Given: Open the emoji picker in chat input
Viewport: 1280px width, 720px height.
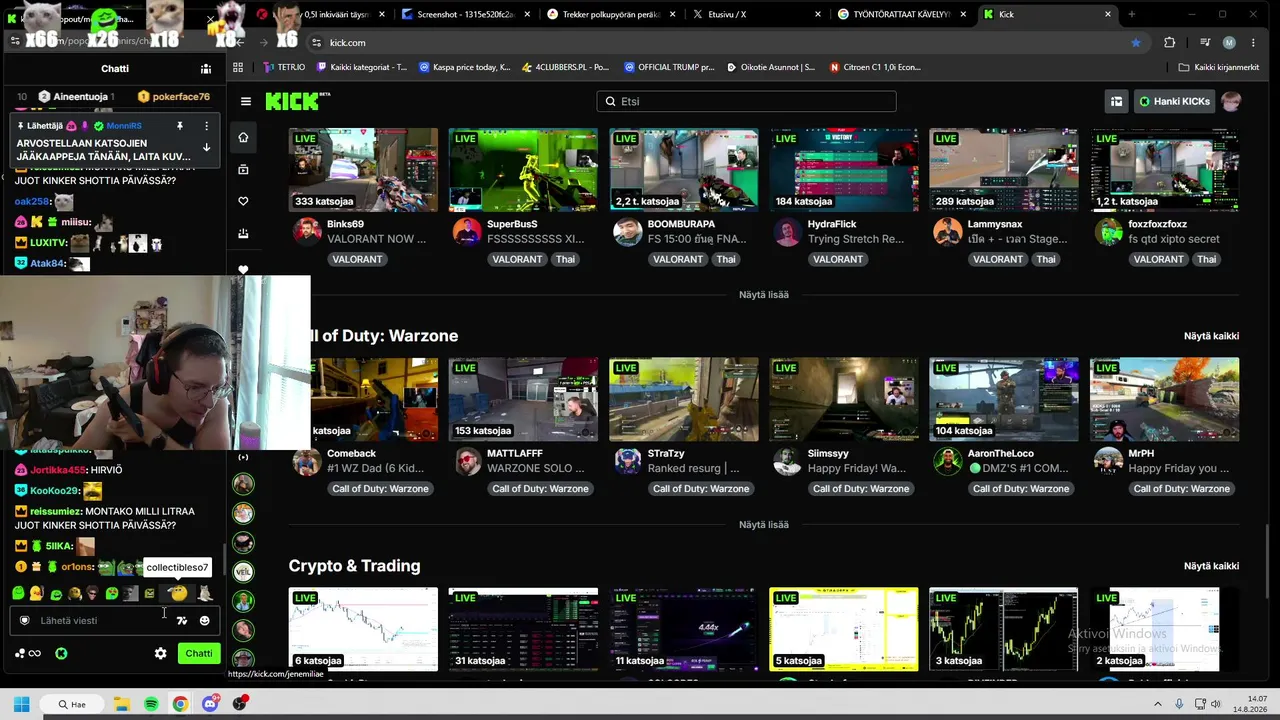Looking at the screenshot, I should coord(205,621).
